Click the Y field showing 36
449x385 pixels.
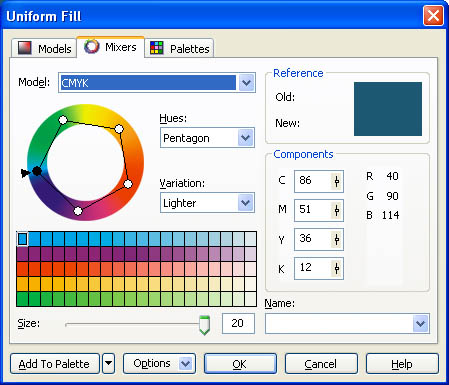point(313,239)
